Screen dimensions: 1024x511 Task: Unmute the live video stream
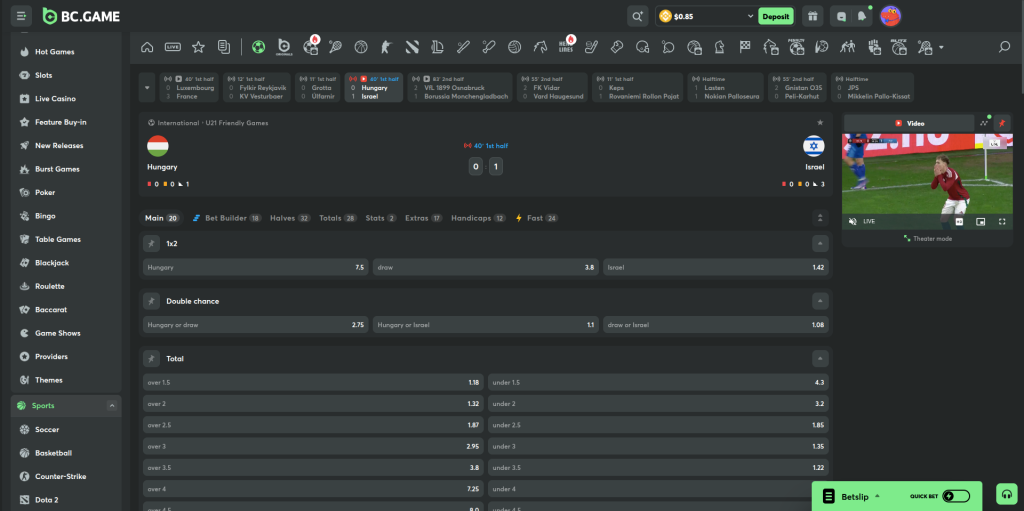[853, 221]
